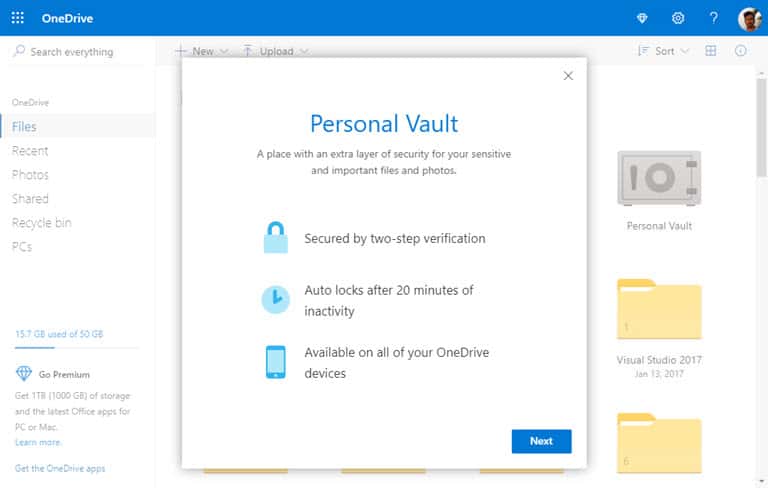
Task: Open the settings gear icon
Action: (678, 19)
